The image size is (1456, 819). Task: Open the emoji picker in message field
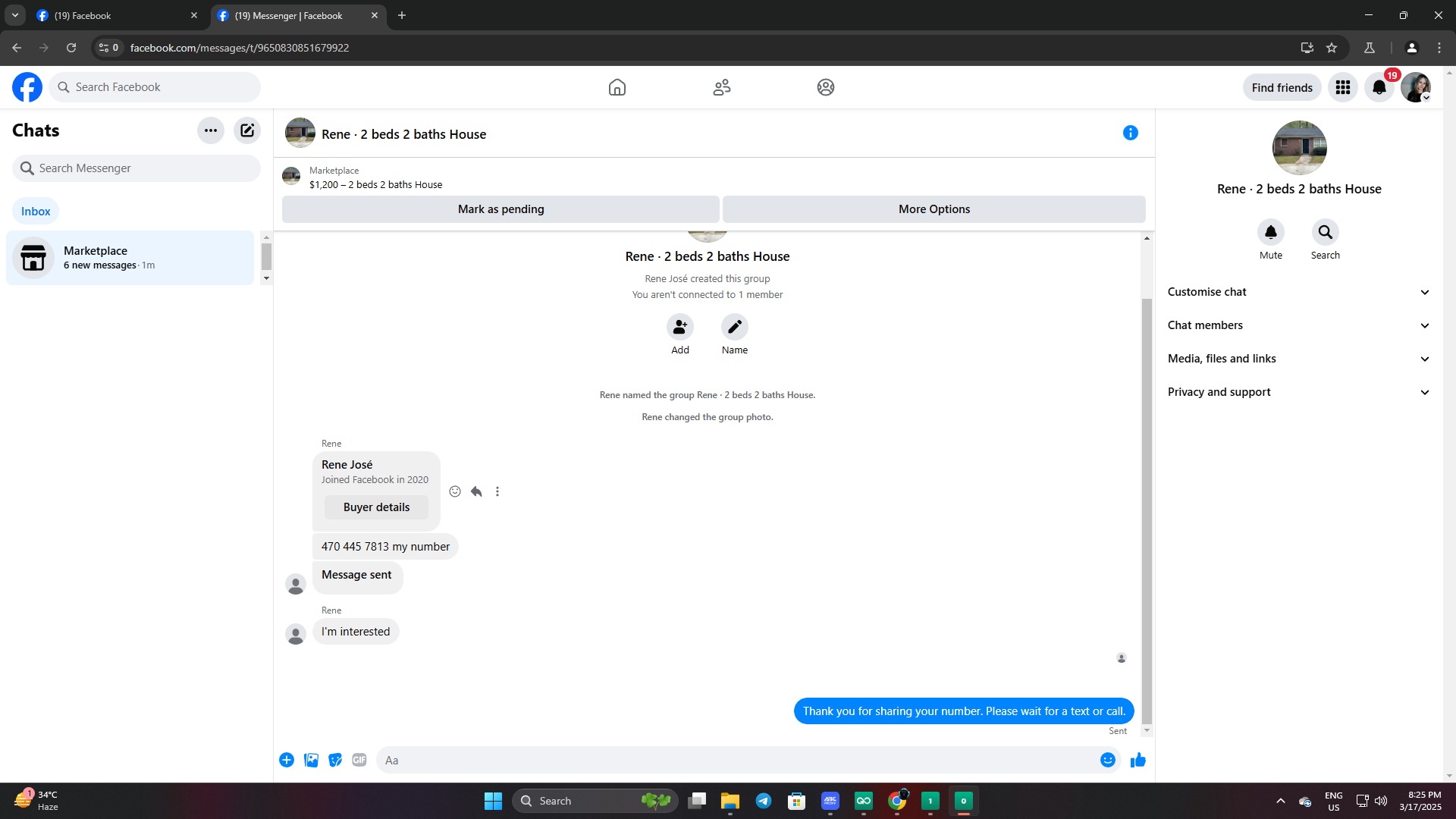click(1108, 760)
